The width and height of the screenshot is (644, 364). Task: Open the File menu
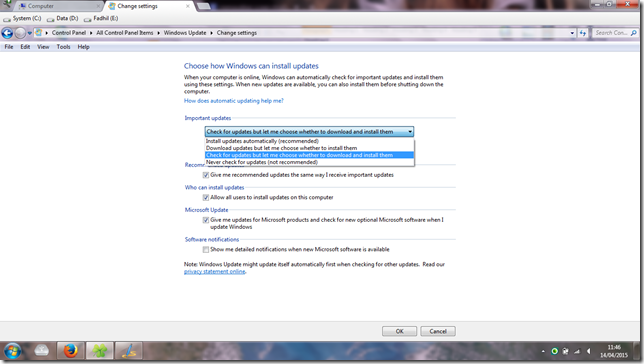pyautogui.click(x=9, y=47)
